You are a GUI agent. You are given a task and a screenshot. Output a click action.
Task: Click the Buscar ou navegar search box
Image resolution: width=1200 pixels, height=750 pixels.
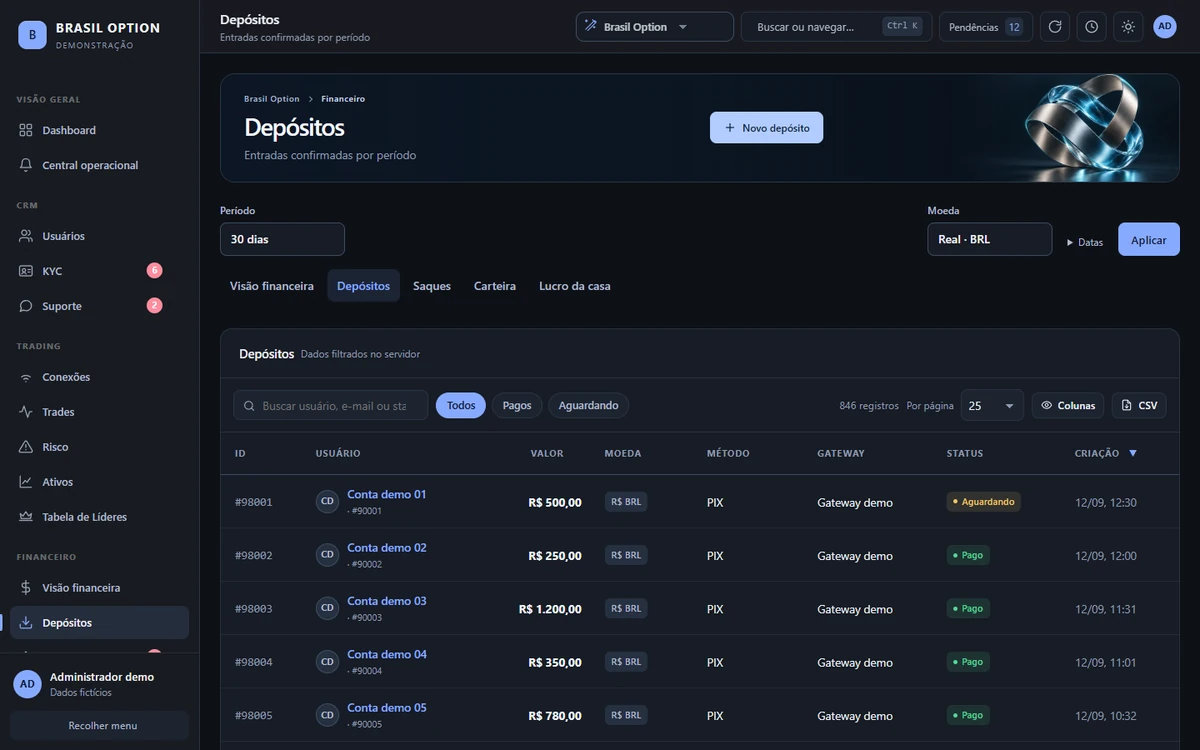(x=836, y=27)
